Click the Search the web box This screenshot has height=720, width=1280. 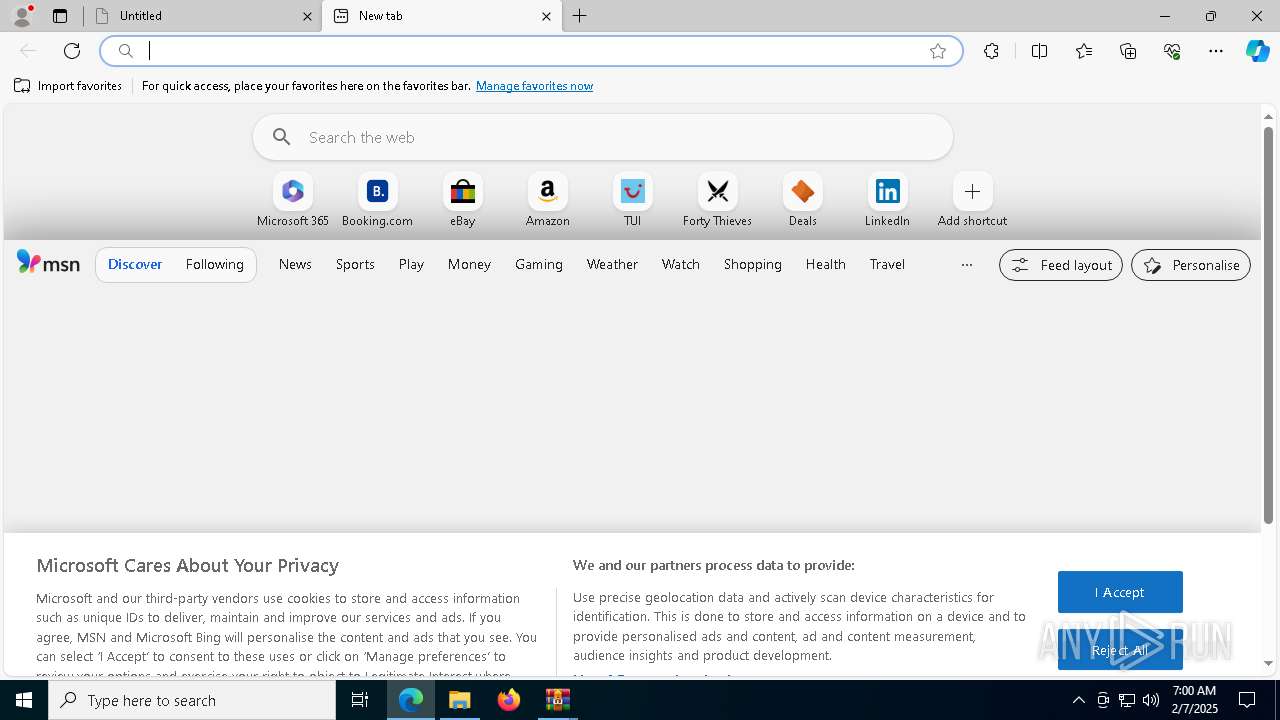click(603, 137)
